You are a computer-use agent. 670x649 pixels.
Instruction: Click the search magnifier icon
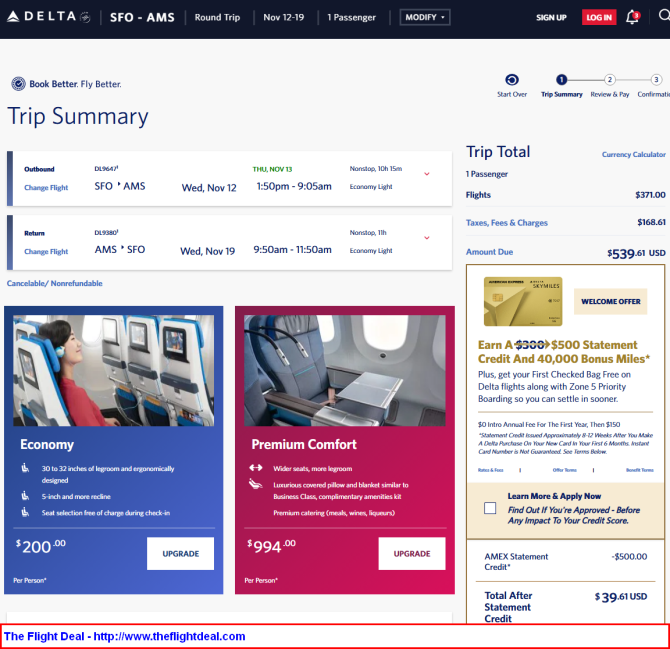(664, 16)
